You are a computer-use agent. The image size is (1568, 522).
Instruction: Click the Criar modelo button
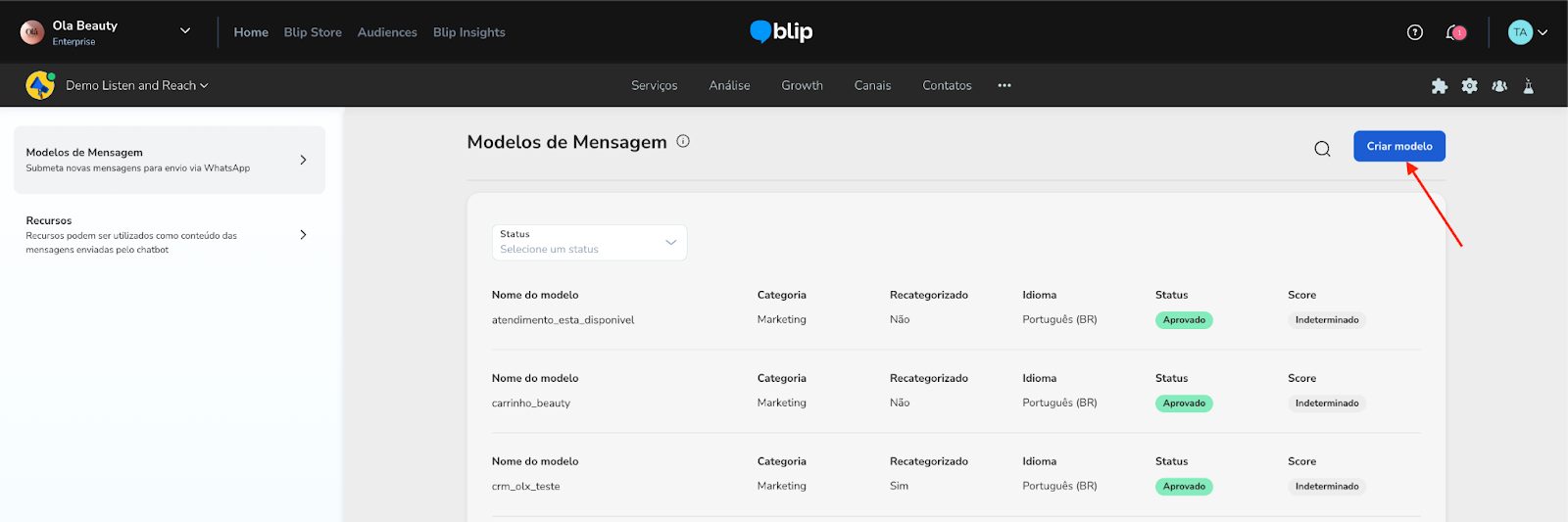[x=1398, y=146]
